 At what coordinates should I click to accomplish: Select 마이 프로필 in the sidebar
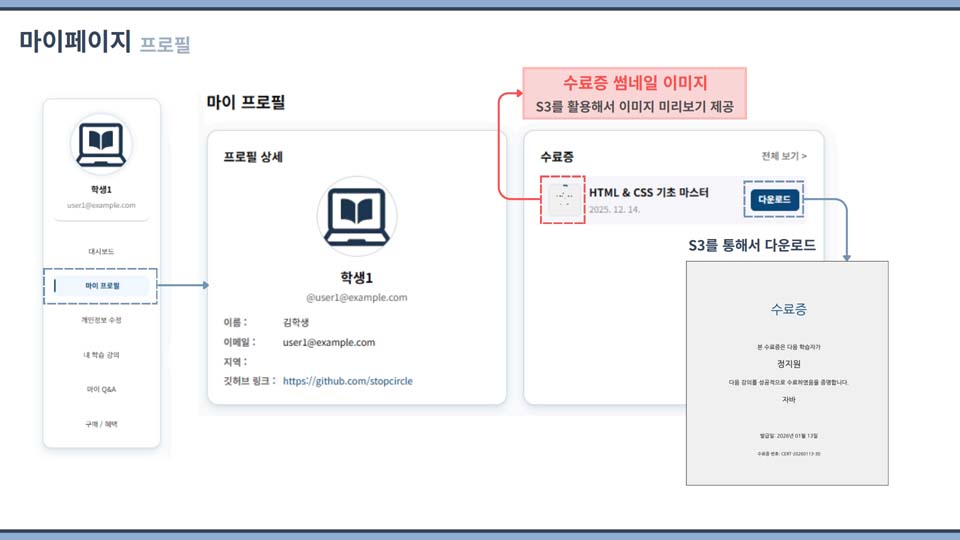point(101,286)
